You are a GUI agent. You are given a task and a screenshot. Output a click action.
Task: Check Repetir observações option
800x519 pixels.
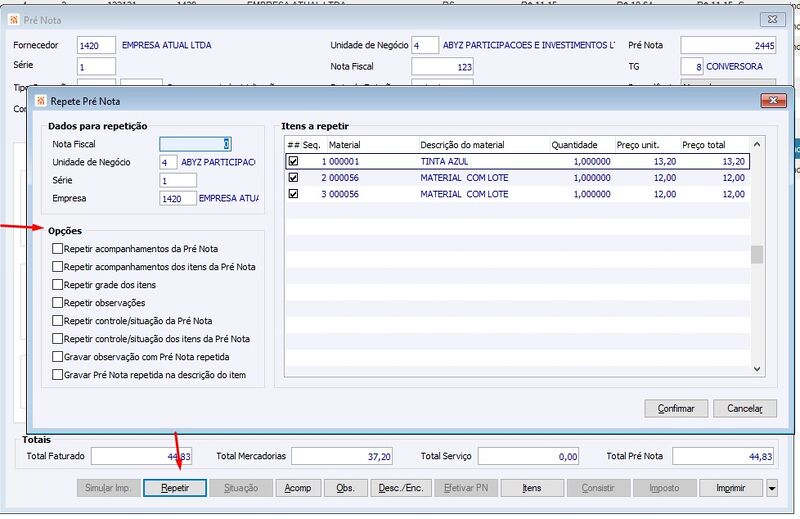coord(58,303)
